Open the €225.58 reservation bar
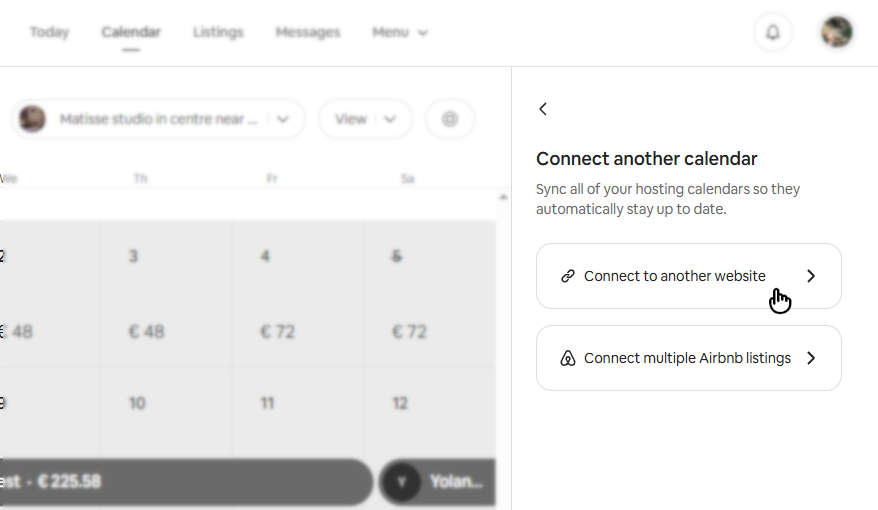 point(180,482)
